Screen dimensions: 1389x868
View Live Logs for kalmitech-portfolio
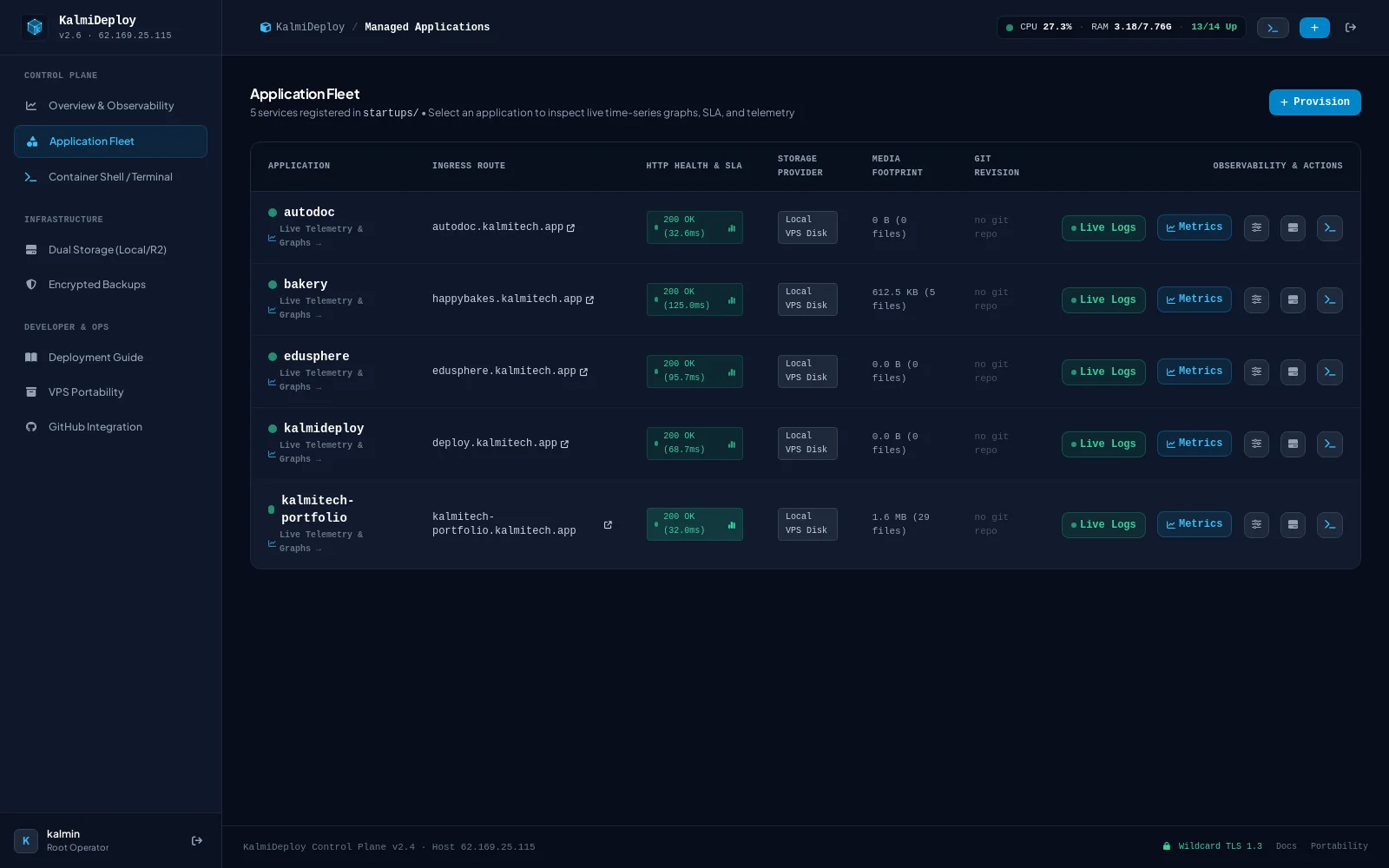[1103, 525]
